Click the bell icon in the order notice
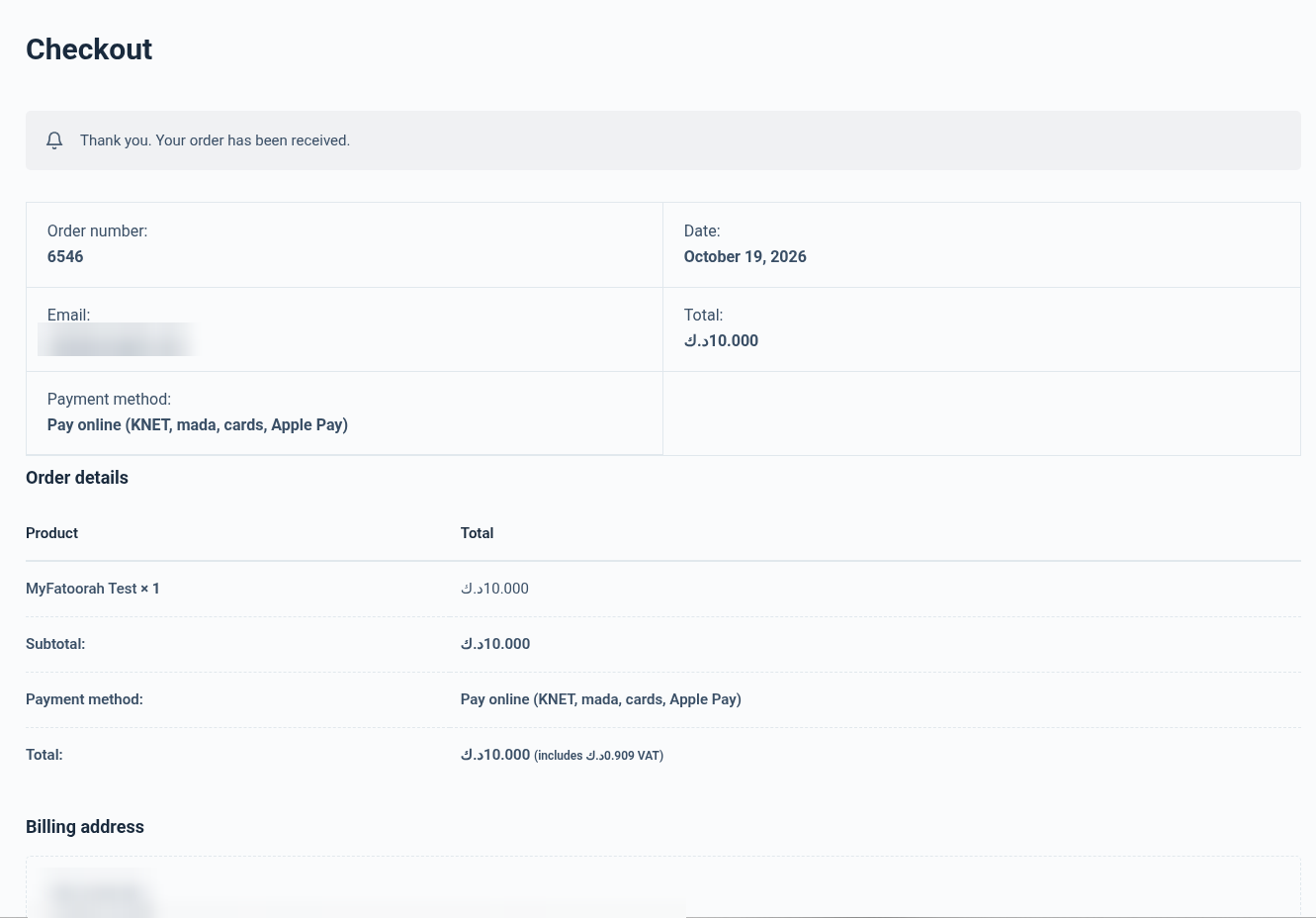Image resolution: width=1316 pixels, height=918 pixels. point(54,140)
